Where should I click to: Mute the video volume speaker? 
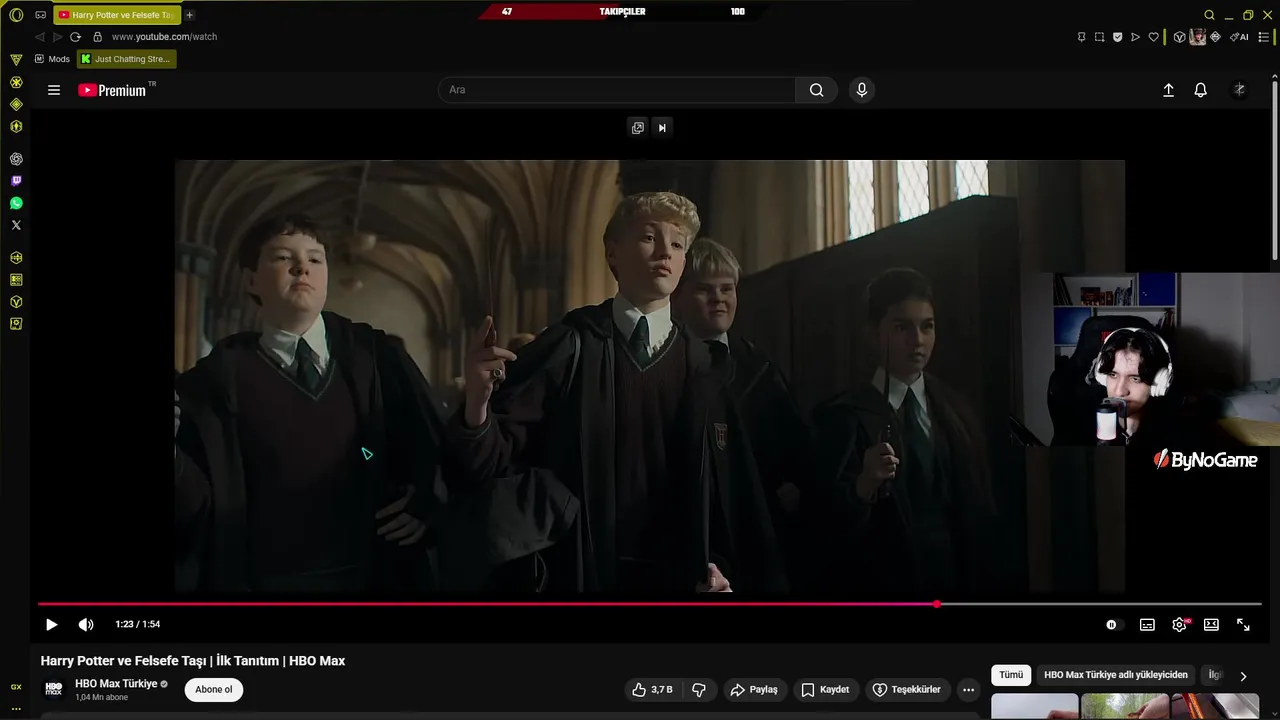[x=86, y=624]
